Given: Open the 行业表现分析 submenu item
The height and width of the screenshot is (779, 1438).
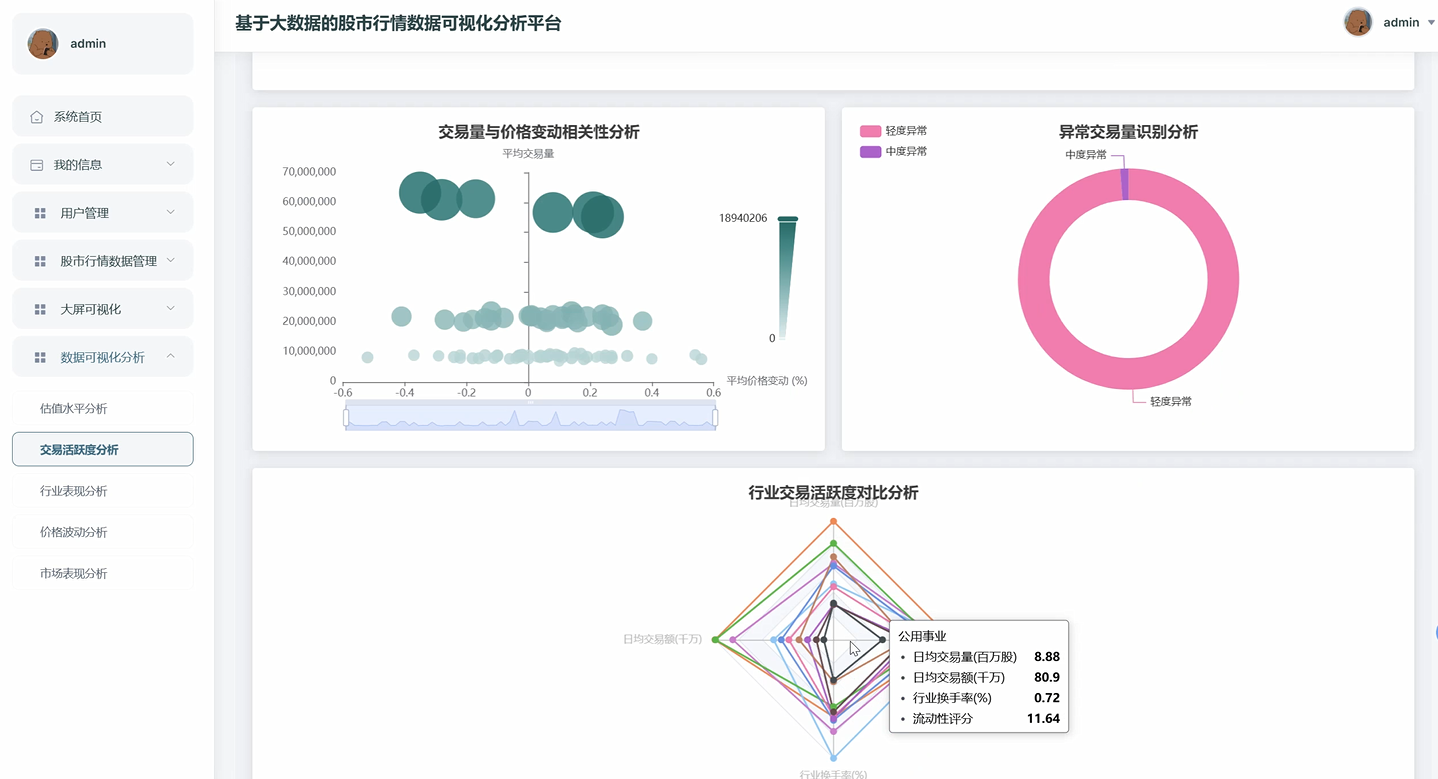Looking at the screenshot, I should 103,490.
